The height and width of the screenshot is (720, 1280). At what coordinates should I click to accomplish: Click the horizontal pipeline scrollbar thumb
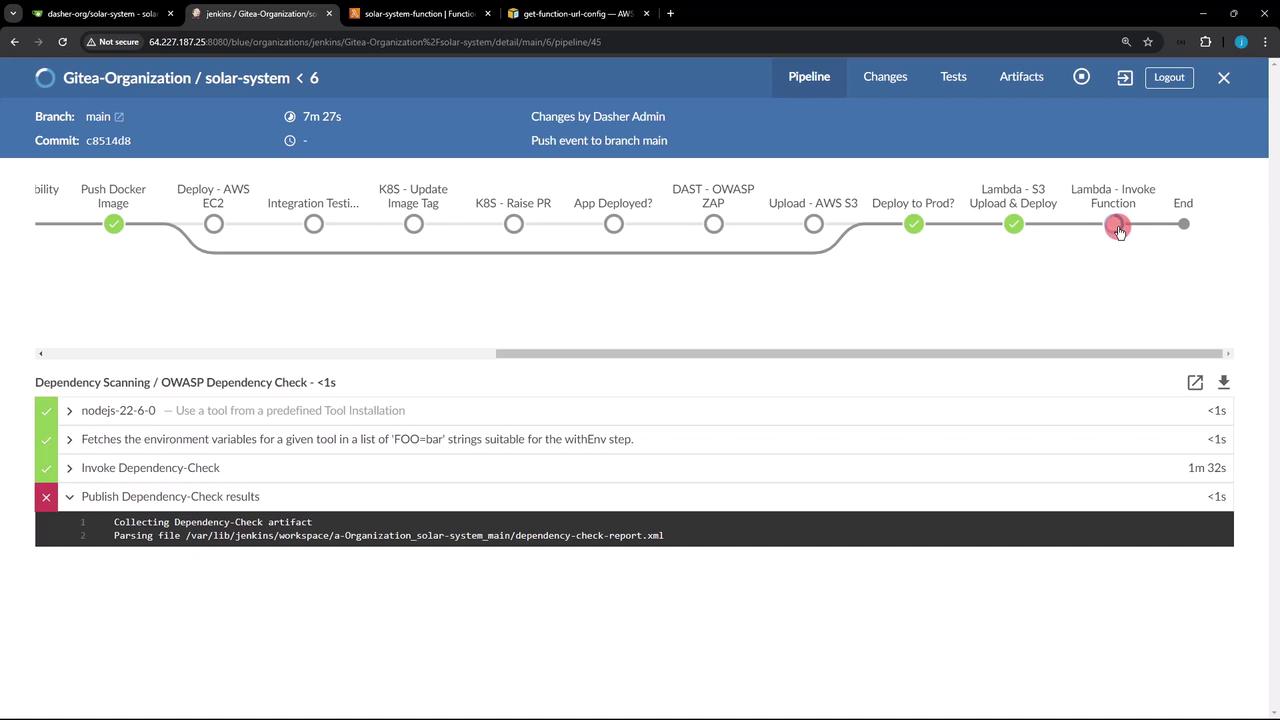[859, 353]
